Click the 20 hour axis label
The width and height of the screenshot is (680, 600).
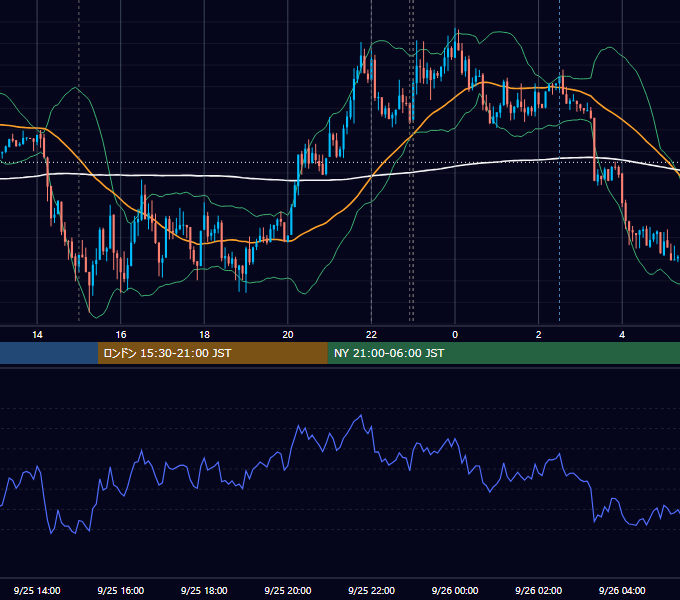(288, 335)
